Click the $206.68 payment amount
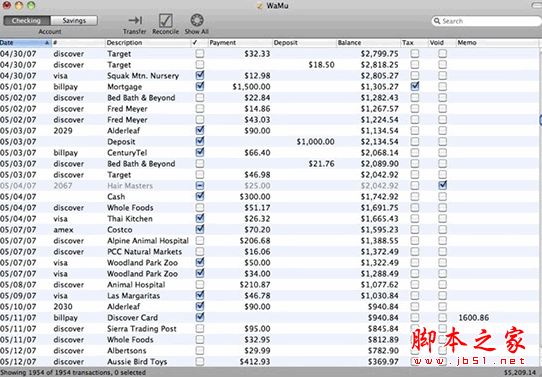Screen dimensions: 542x377 click(x=255, y=241)
